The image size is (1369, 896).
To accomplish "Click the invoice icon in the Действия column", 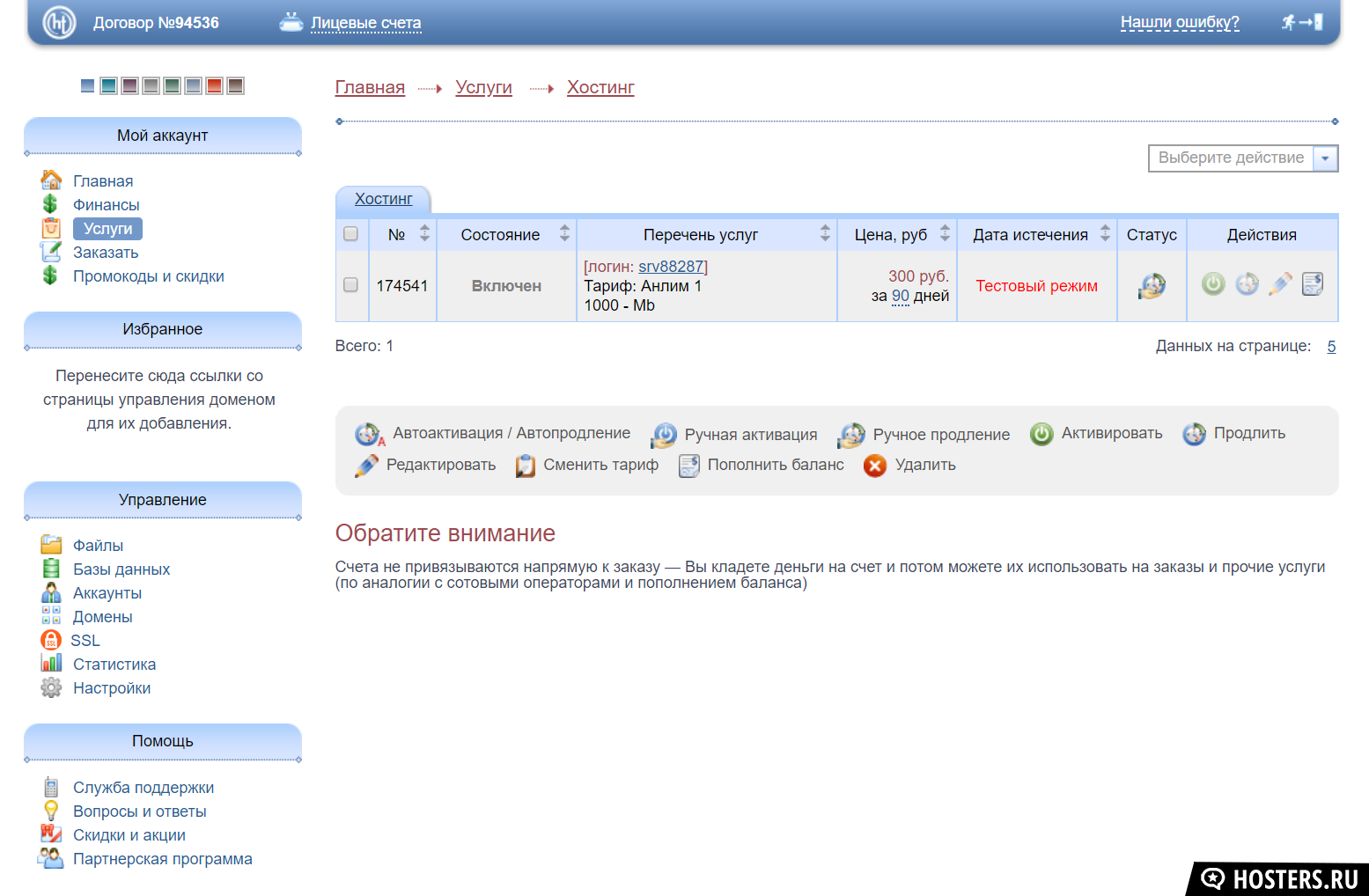I will click(x=1313, y=284).
